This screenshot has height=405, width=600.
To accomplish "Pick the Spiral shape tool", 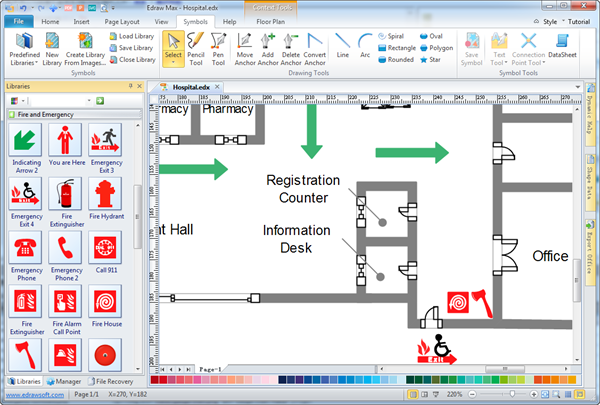I will 391,36.
